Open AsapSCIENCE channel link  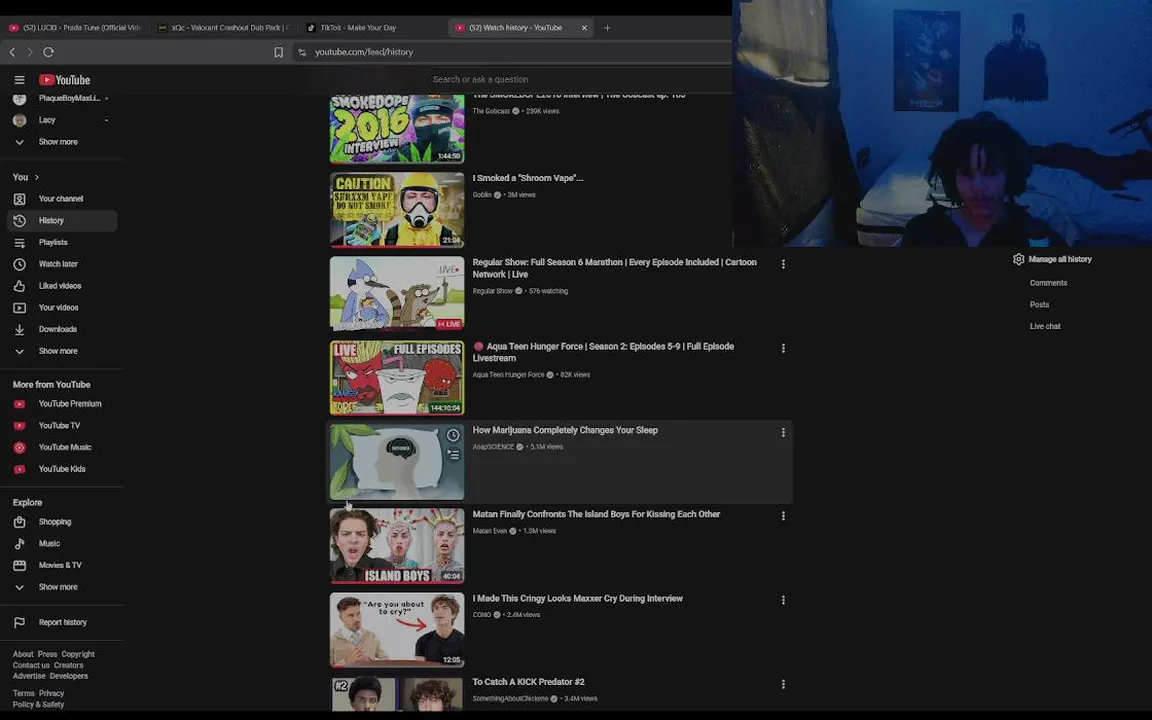coord(494,447)
